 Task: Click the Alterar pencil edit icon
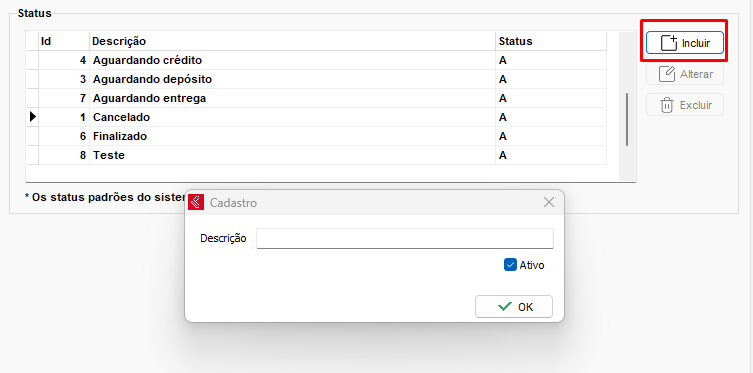pyautogui.click(x=667, y=74)
